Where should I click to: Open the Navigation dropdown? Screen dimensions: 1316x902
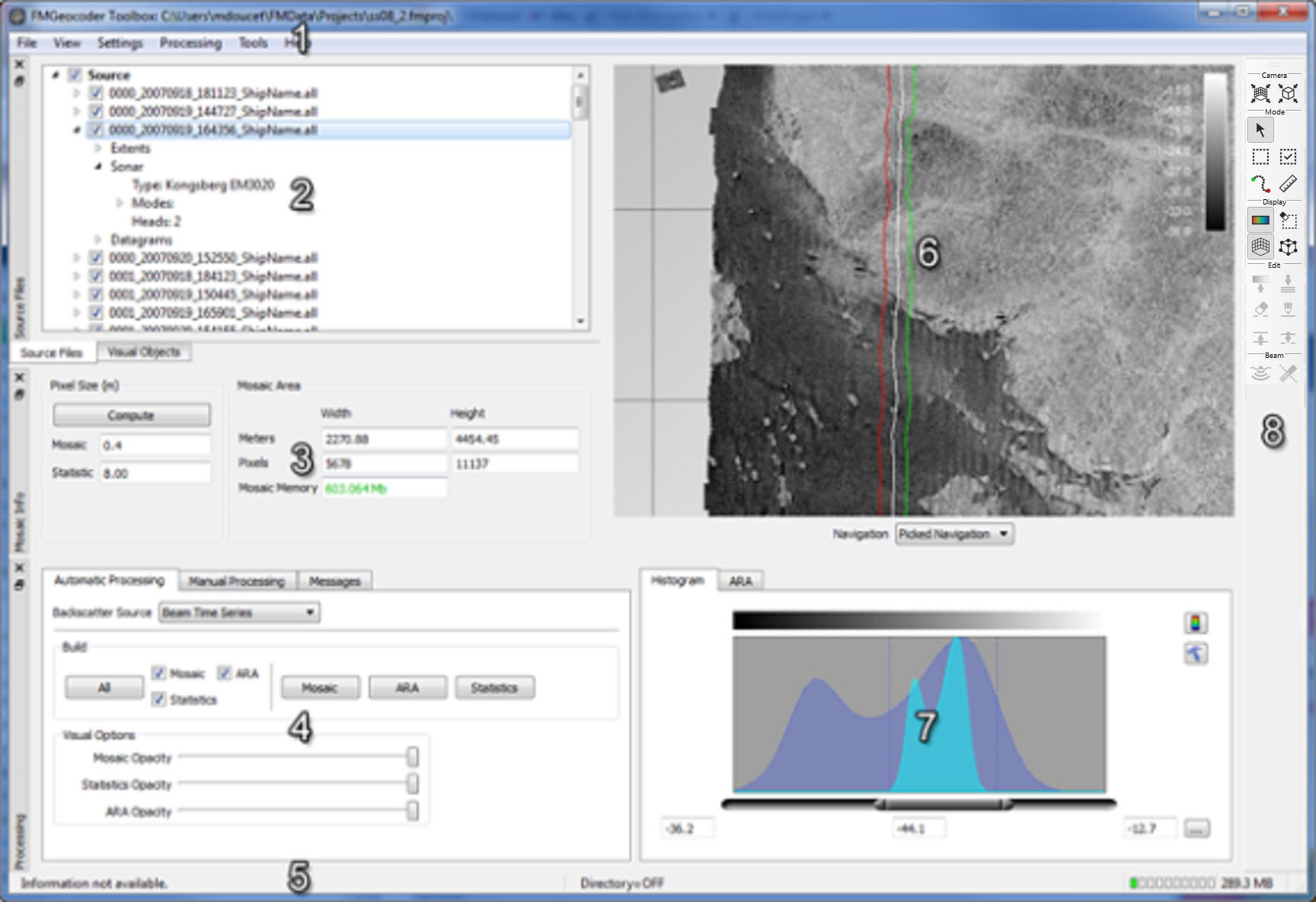tap(954, 534)
